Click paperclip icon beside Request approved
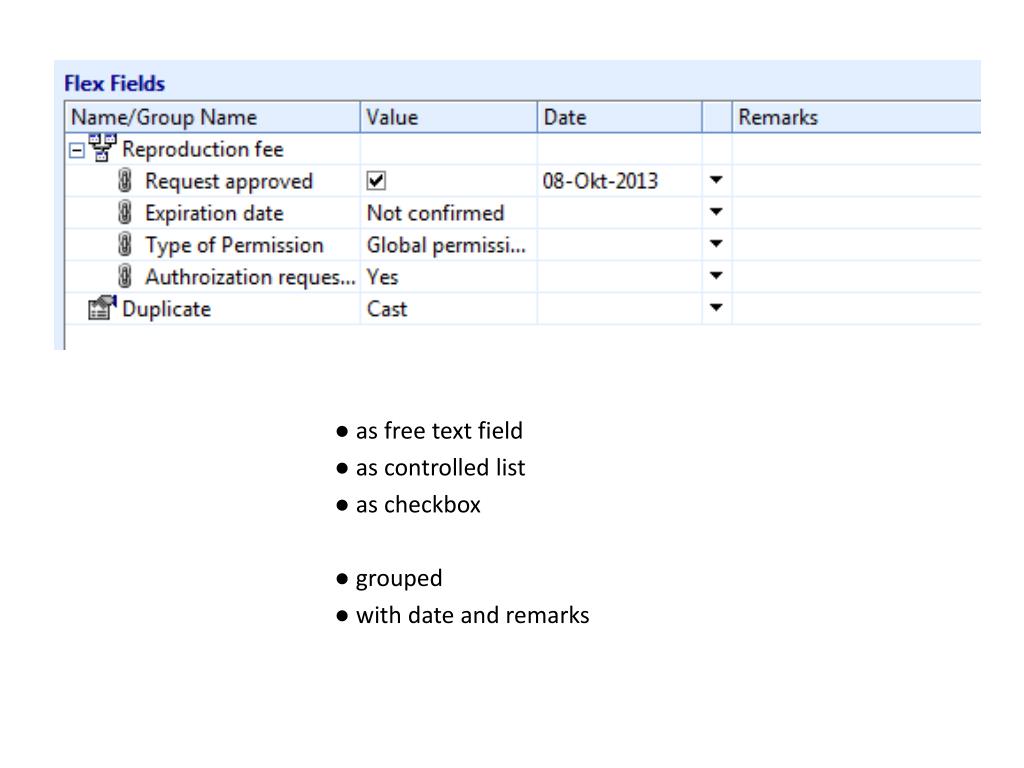Image resolution: width=1024 pixels, height=768 pixels. (125, 181)
